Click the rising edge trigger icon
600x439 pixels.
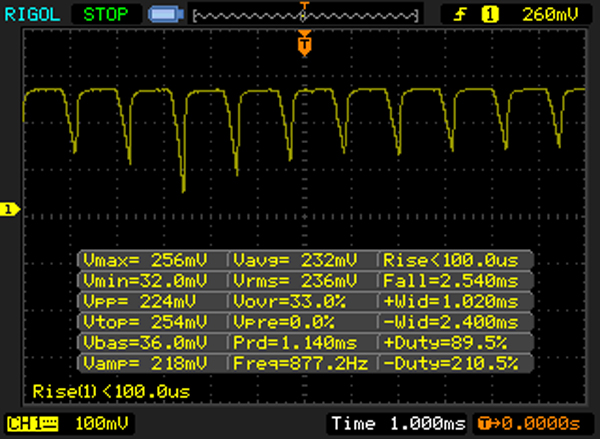click(460, 15)
